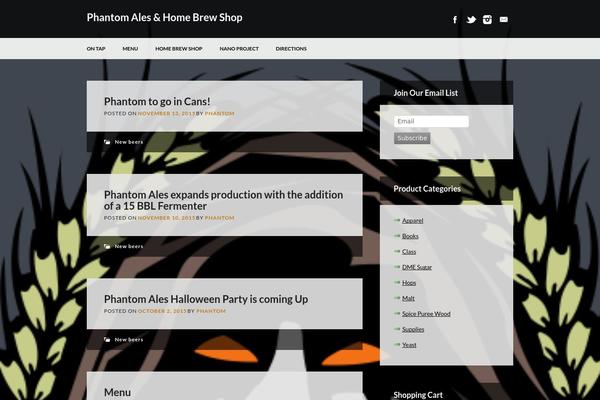Click the November 10 date on Fermenter post
The image size is (600, 400).
click(166, 218)
